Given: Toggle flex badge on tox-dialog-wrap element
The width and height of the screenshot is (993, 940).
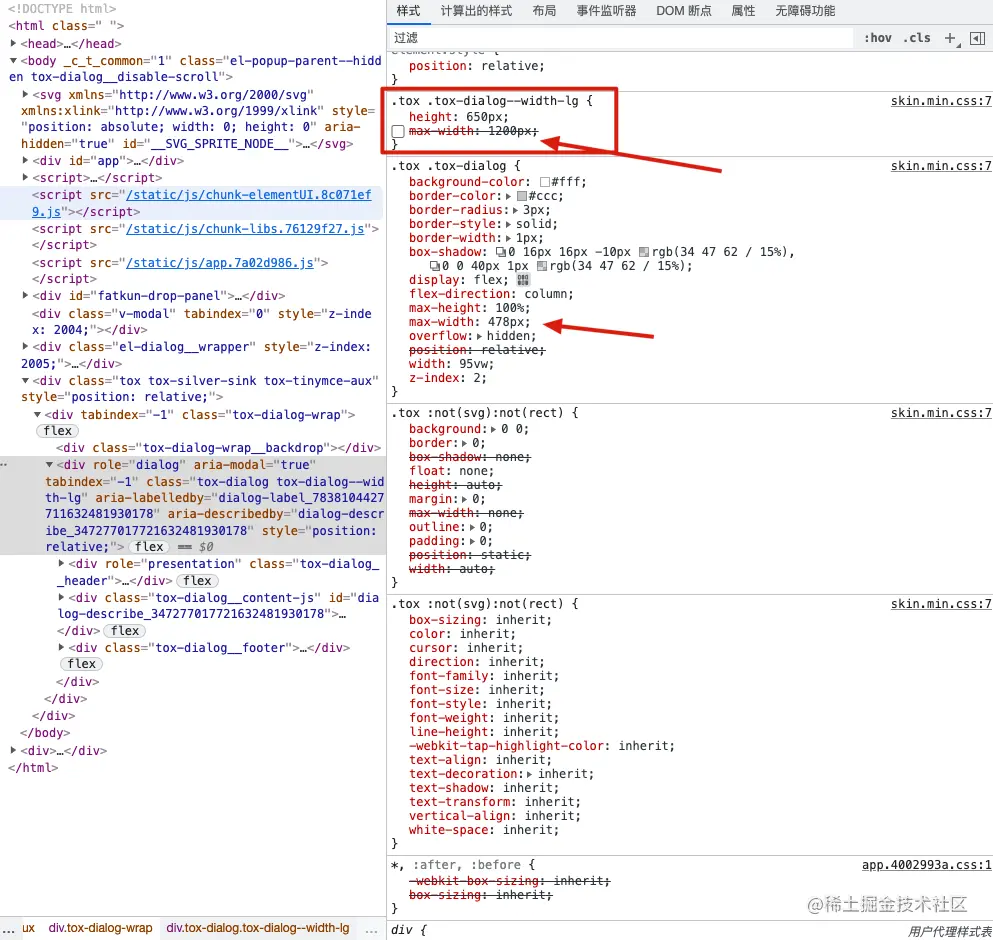Looking at the screenshot, I should (58, 431).
